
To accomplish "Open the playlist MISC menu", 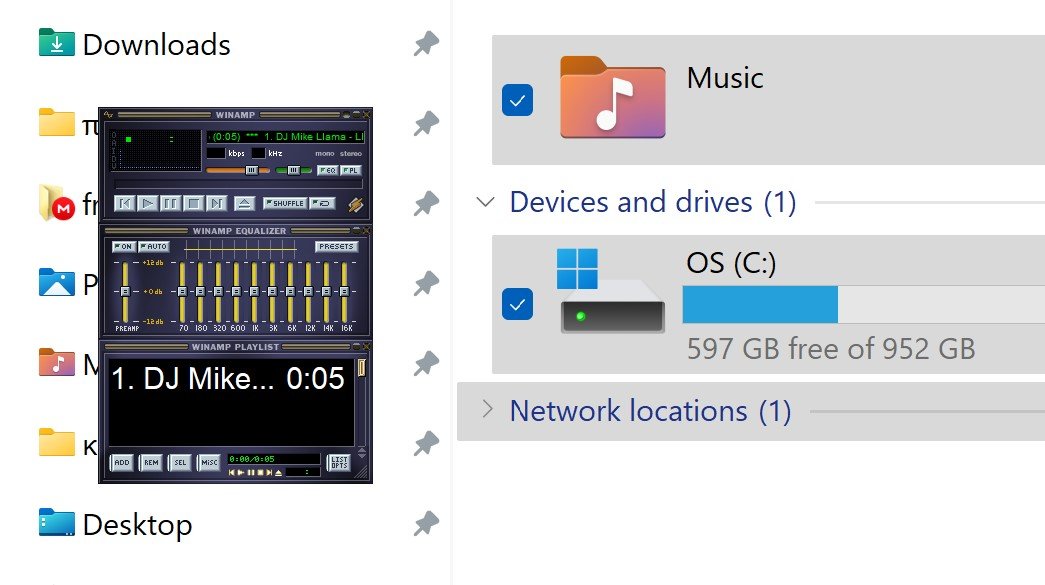I will [x=209, y=462].
